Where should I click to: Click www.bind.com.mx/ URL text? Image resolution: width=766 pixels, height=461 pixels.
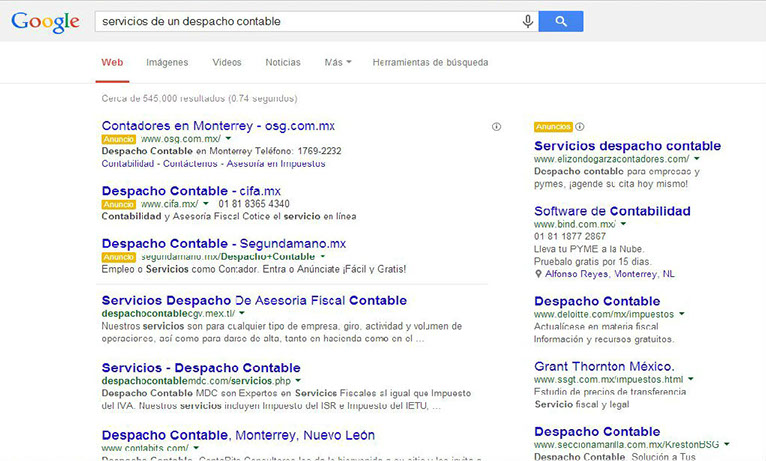[575, 224]
